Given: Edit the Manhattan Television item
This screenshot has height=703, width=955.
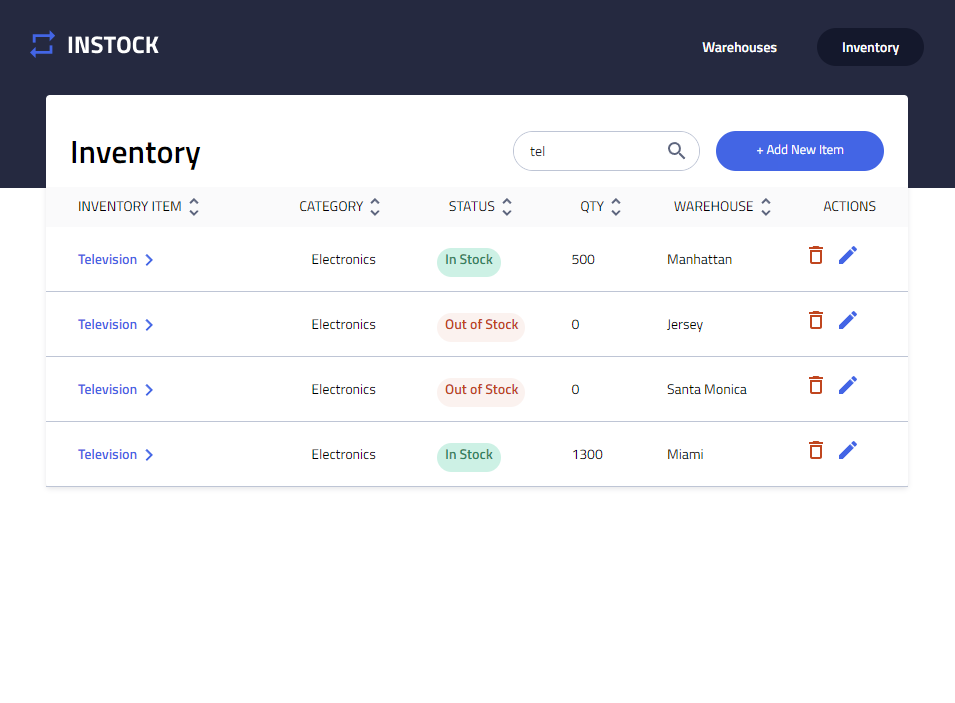Looking at the screenshot, I should pos(847,255).
